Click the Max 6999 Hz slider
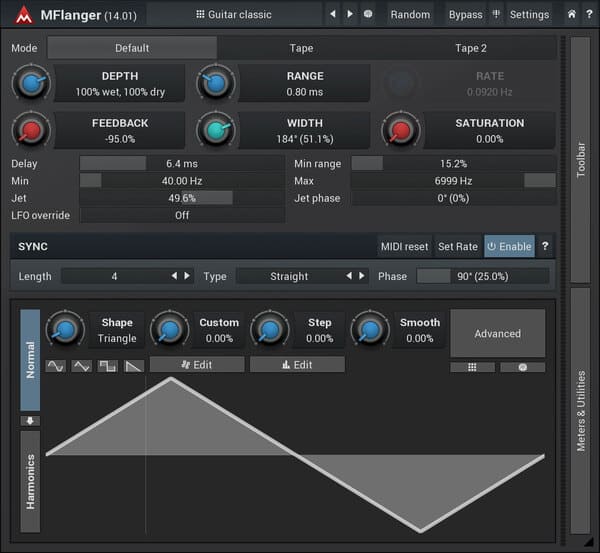 453,181
